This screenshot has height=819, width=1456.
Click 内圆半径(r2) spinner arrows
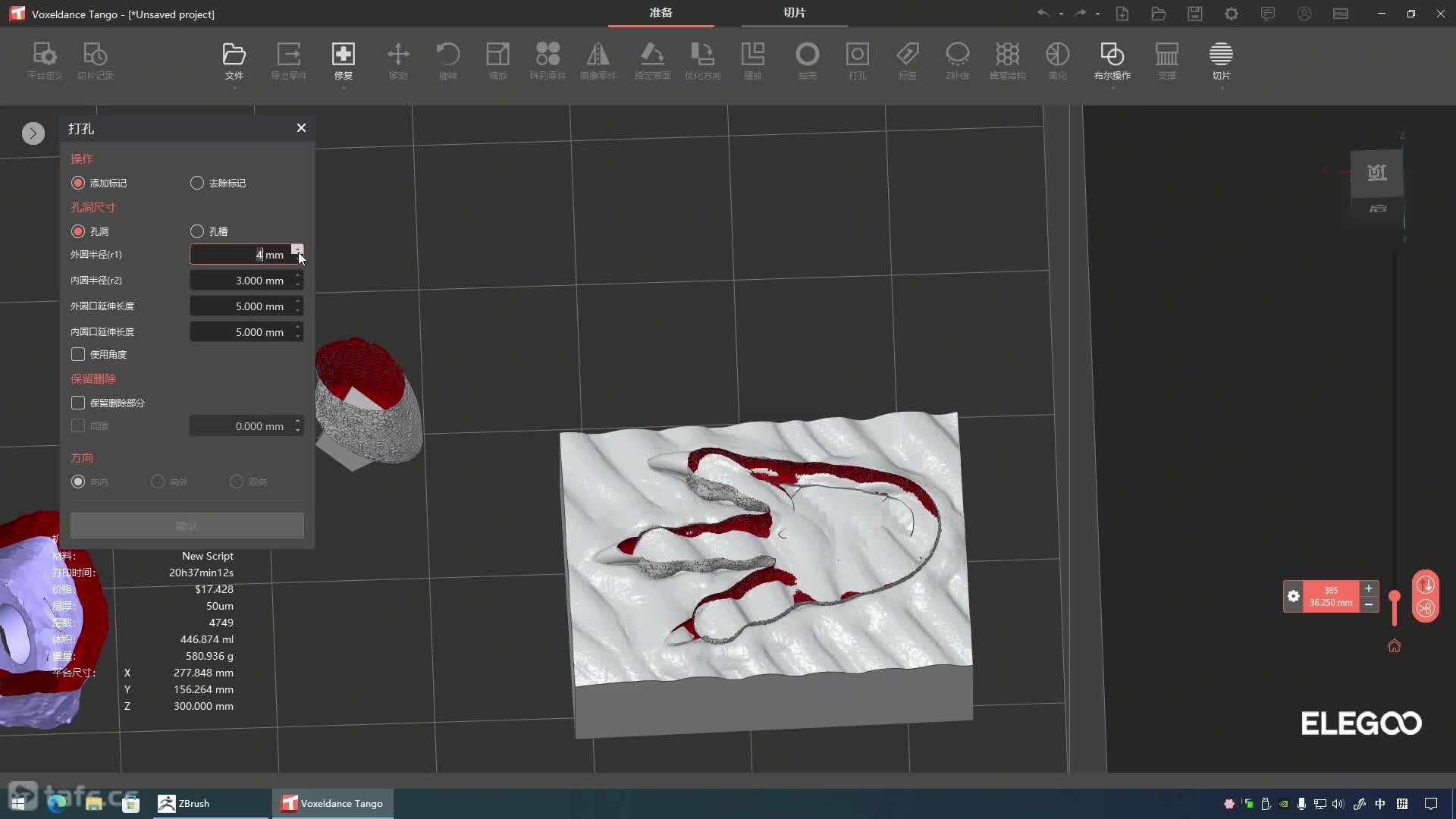(298, 281)
